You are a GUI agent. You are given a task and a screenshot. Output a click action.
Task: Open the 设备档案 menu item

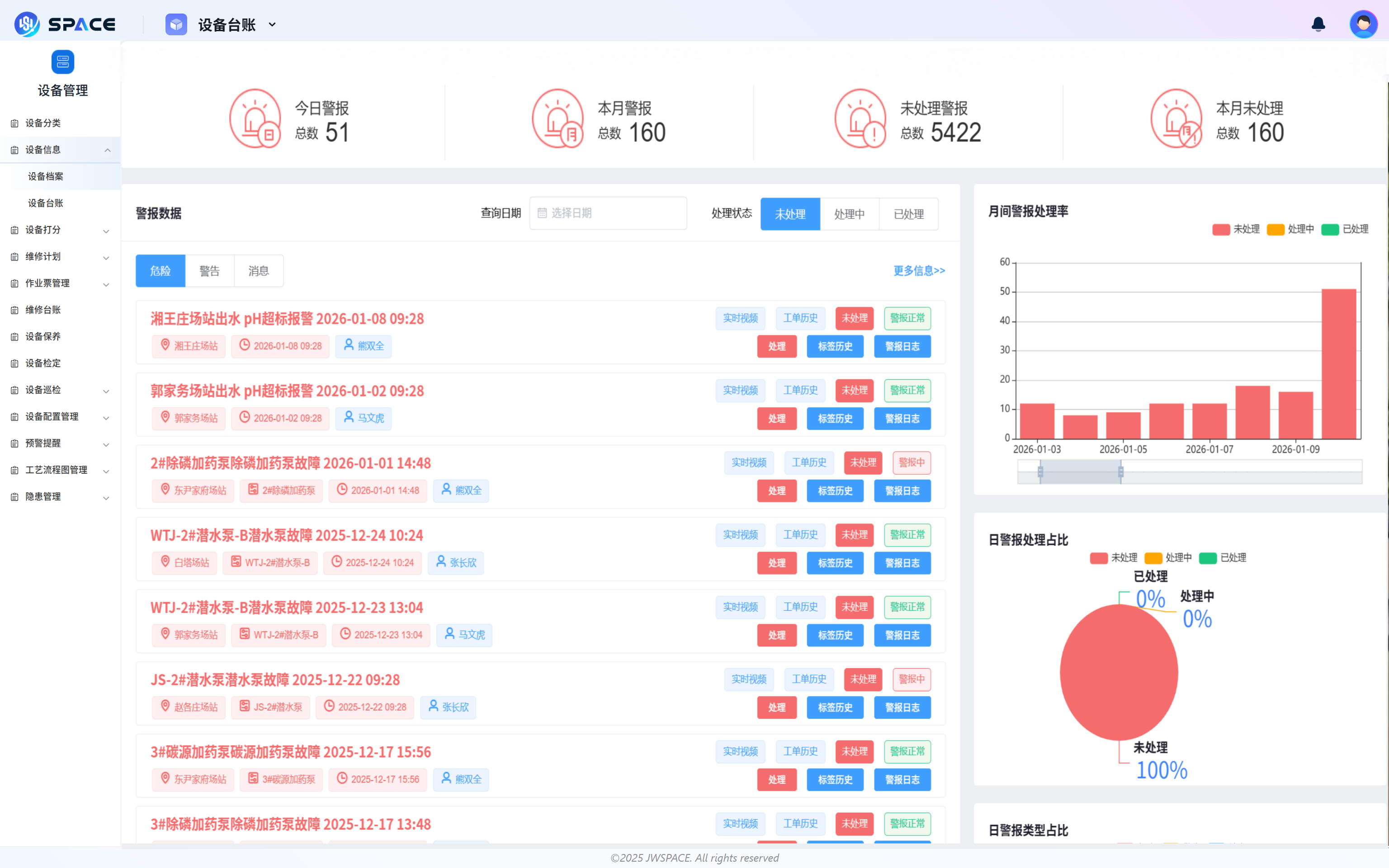47,176
